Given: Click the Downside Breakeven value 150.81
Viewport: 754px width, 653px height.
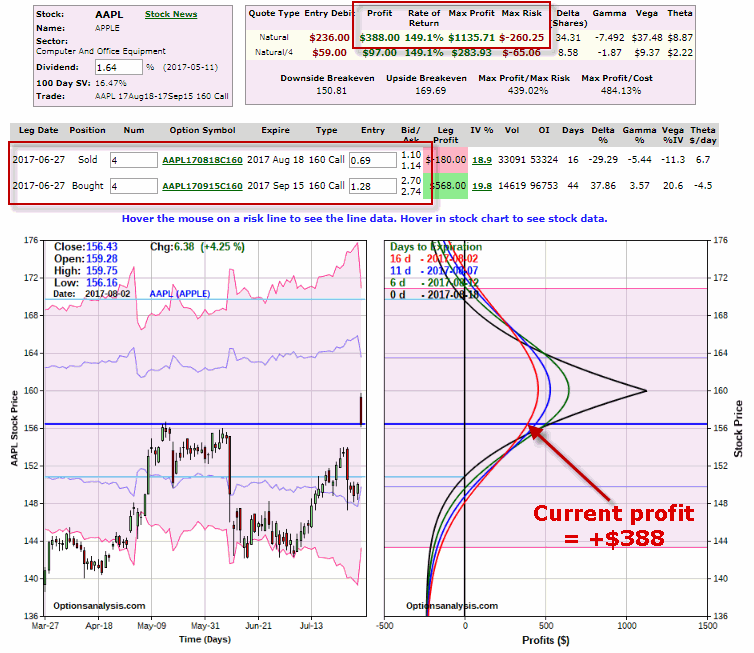Looking at the screenshot, I should coord(331,90).
